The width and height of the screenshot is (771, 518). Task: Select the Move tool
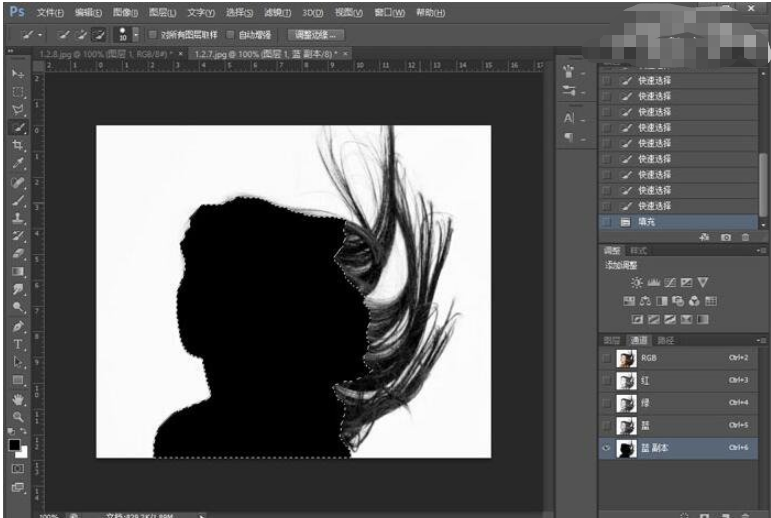point(17,75)
